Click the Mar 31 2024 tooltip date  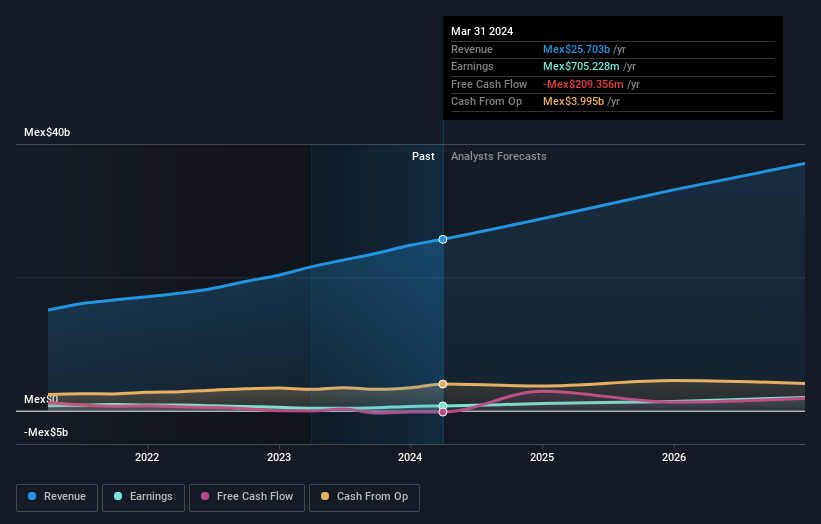[x=482, y=31]
